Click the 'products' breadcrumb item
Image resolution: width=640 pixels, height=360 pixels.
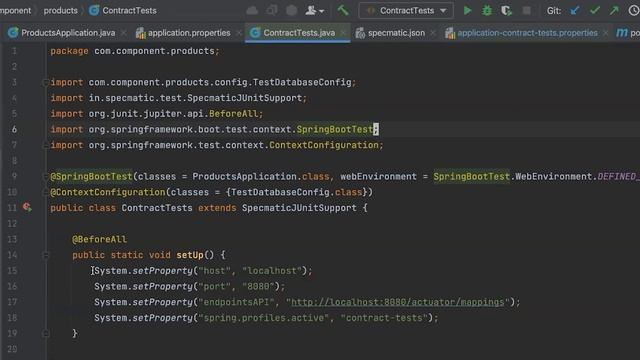(60, 11)
